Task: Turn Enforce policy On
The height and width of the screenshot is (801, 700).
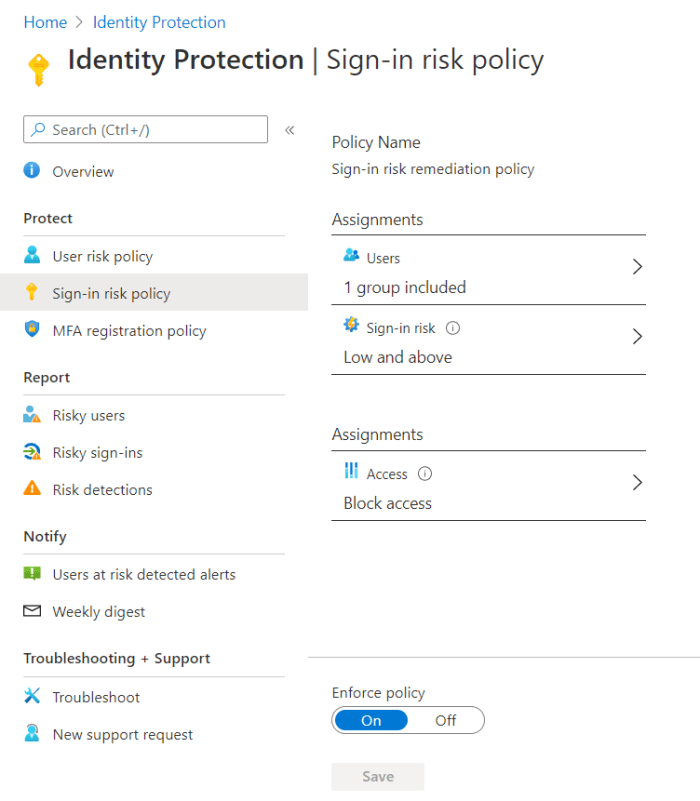Action: click(x=371, y=720)
